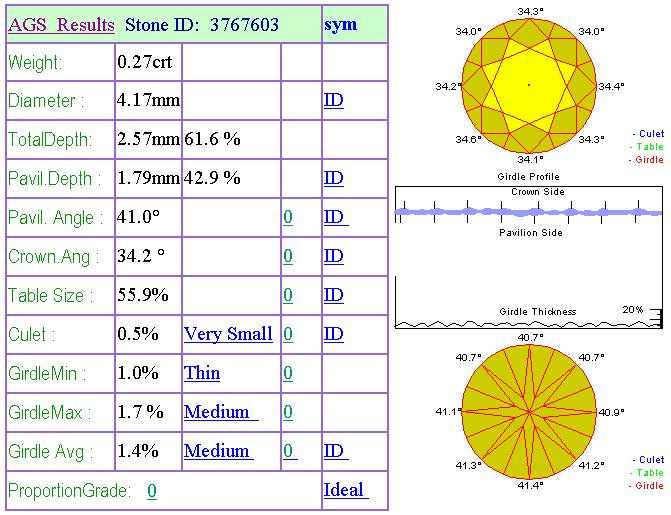Image resolution: width=671 pixels, height=515 pixels.
Task: Click the 0 grade for GirdleMax
Action: (288, 412)
